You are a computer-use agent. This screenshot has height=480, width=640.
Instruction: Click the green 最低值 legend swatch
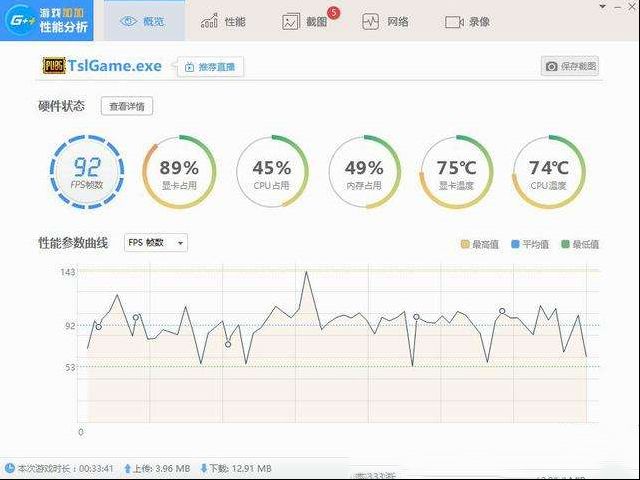pyautogui.click(x=565, y=244)
